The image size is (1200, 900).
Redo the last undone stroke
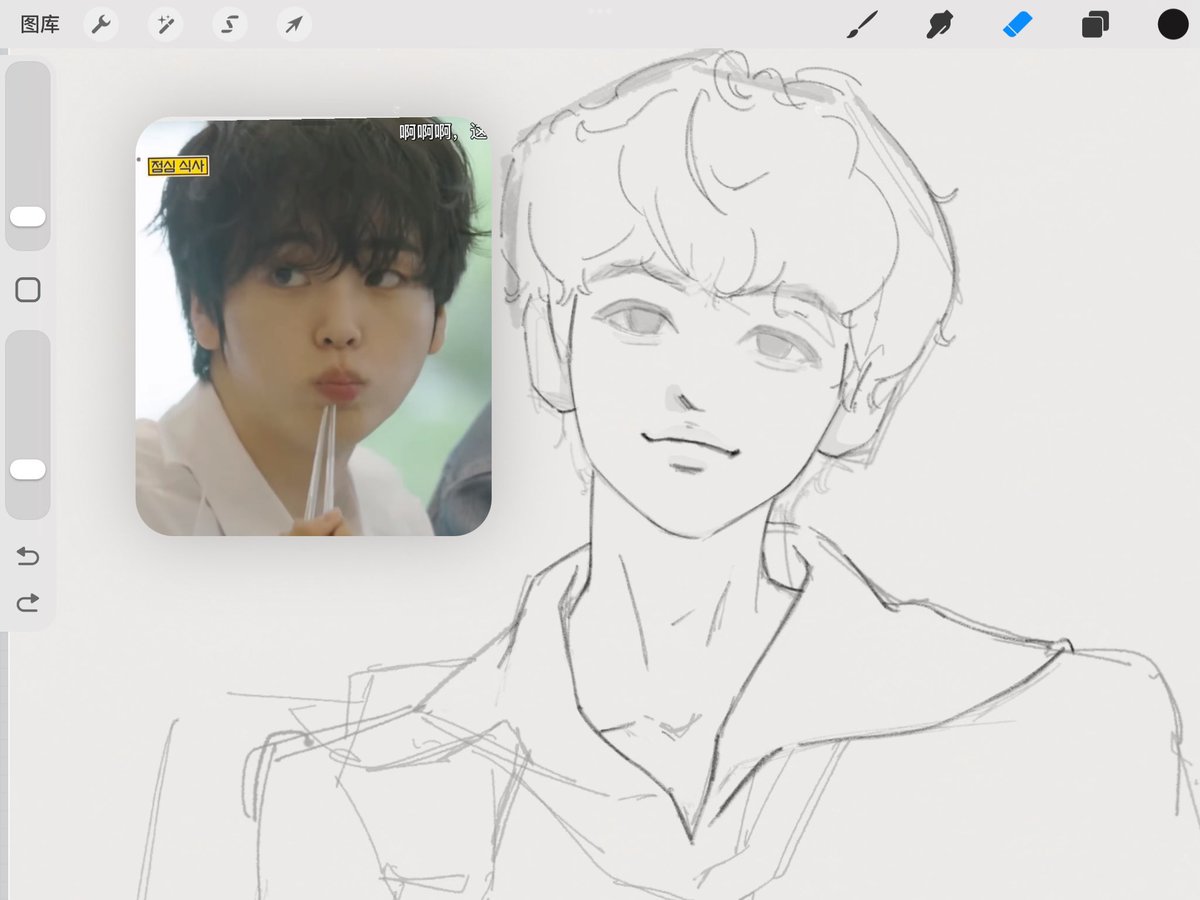pos(28,602)
